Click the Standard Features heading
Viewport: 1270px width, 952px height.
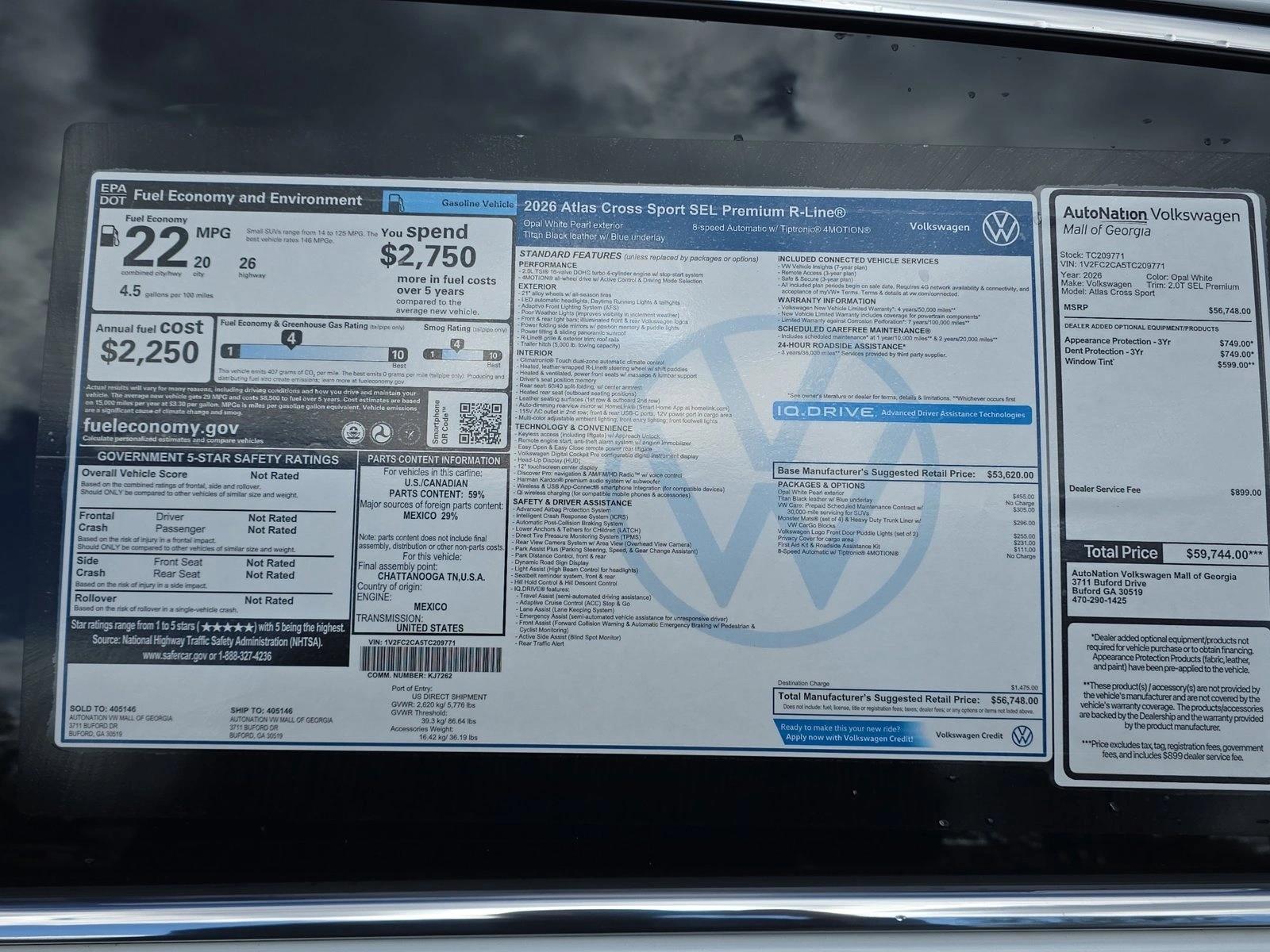tap(569, 255)
